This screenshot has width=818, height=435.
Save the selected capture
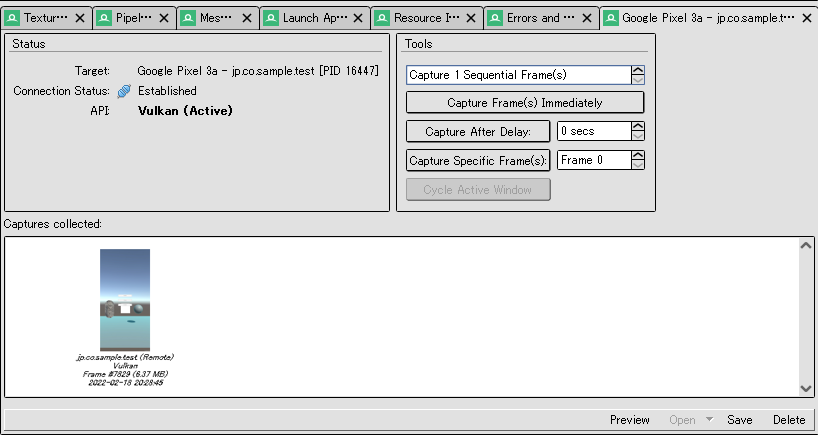point(740,420)
